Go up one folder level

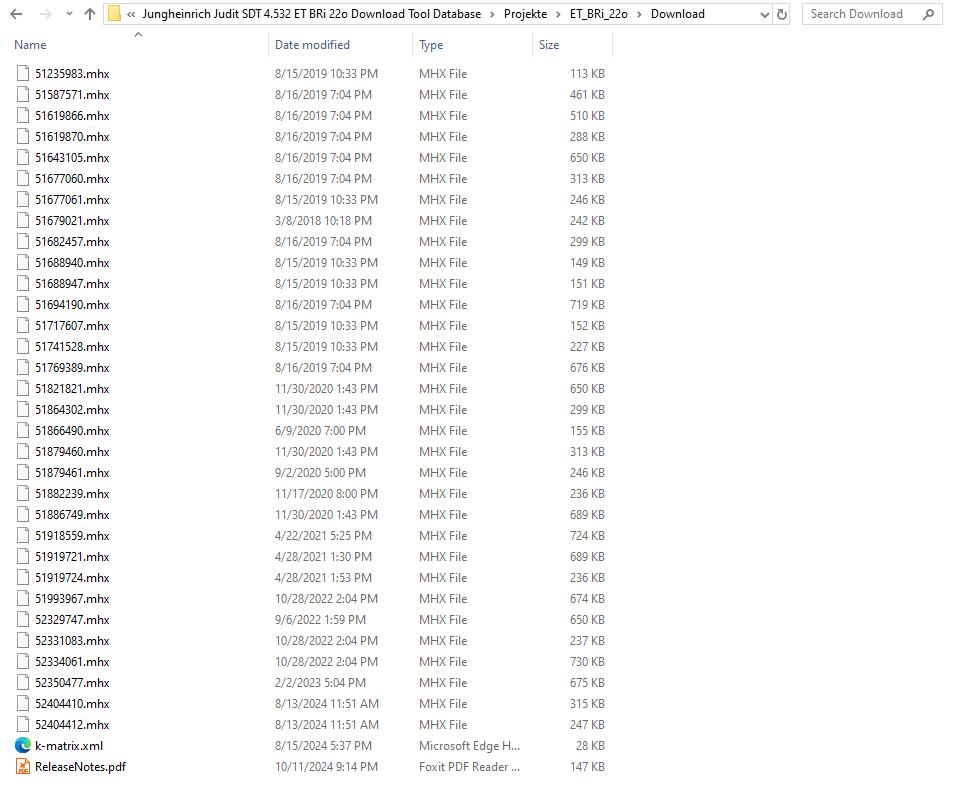[90, 14]
